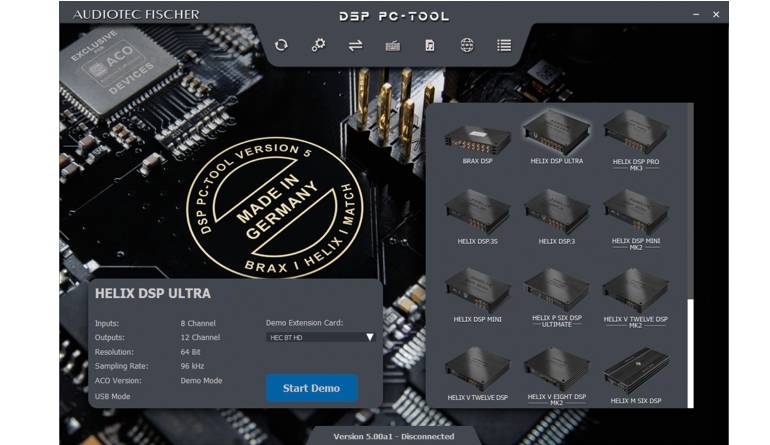Click the music note file icon

click(x=430, y=46)
